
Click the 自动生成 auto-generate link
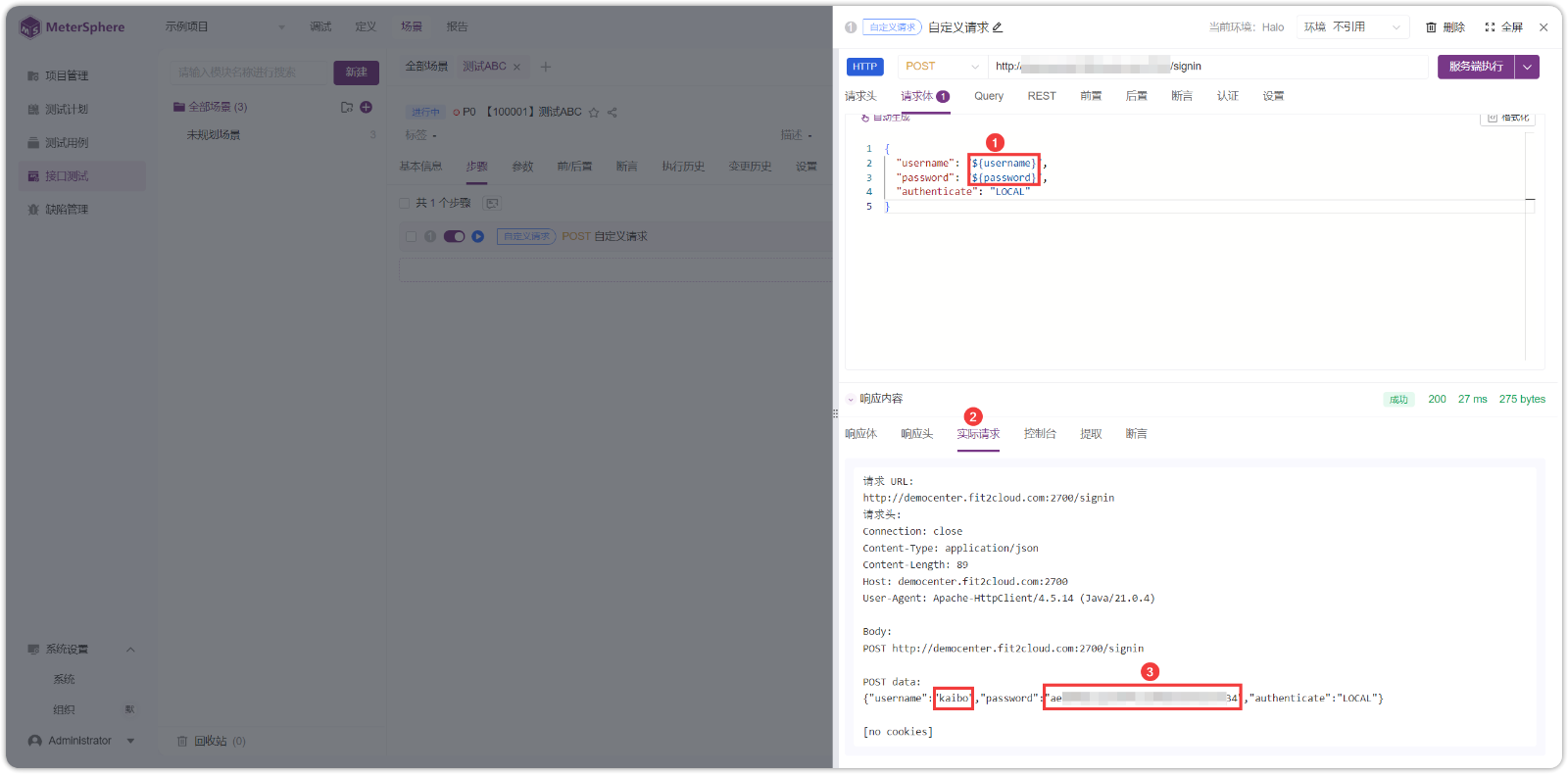[x=886, y=118]
